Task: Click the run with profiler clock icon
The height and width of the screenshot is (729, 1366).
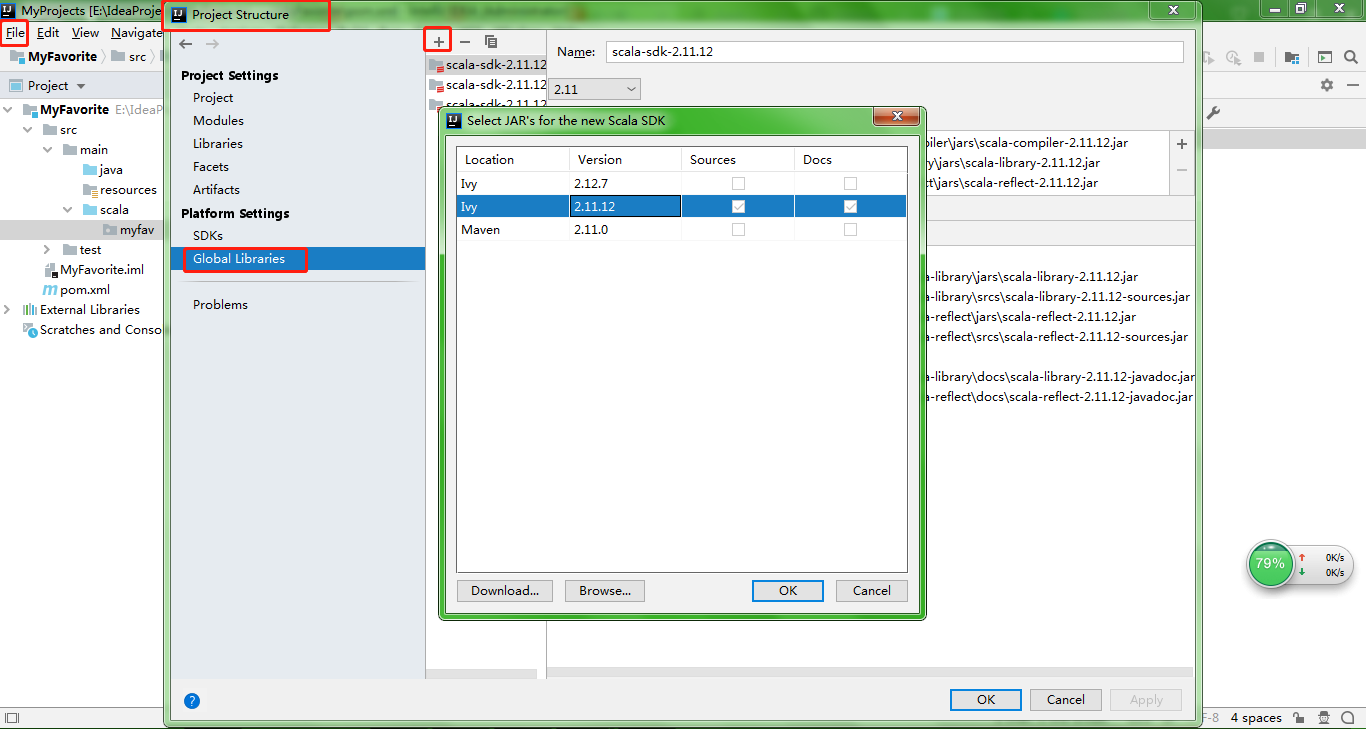Action: click(1234, 58)
